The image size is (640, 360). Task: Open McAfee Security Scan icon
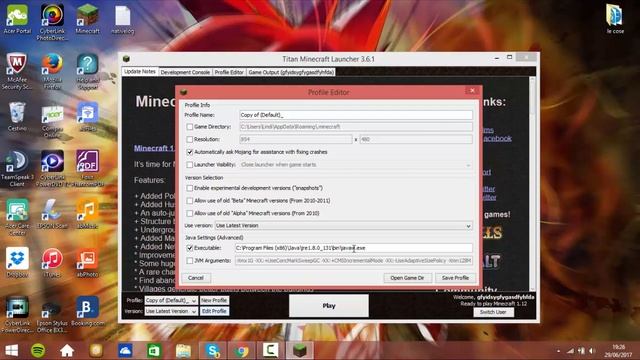click(x=17, y=71)
